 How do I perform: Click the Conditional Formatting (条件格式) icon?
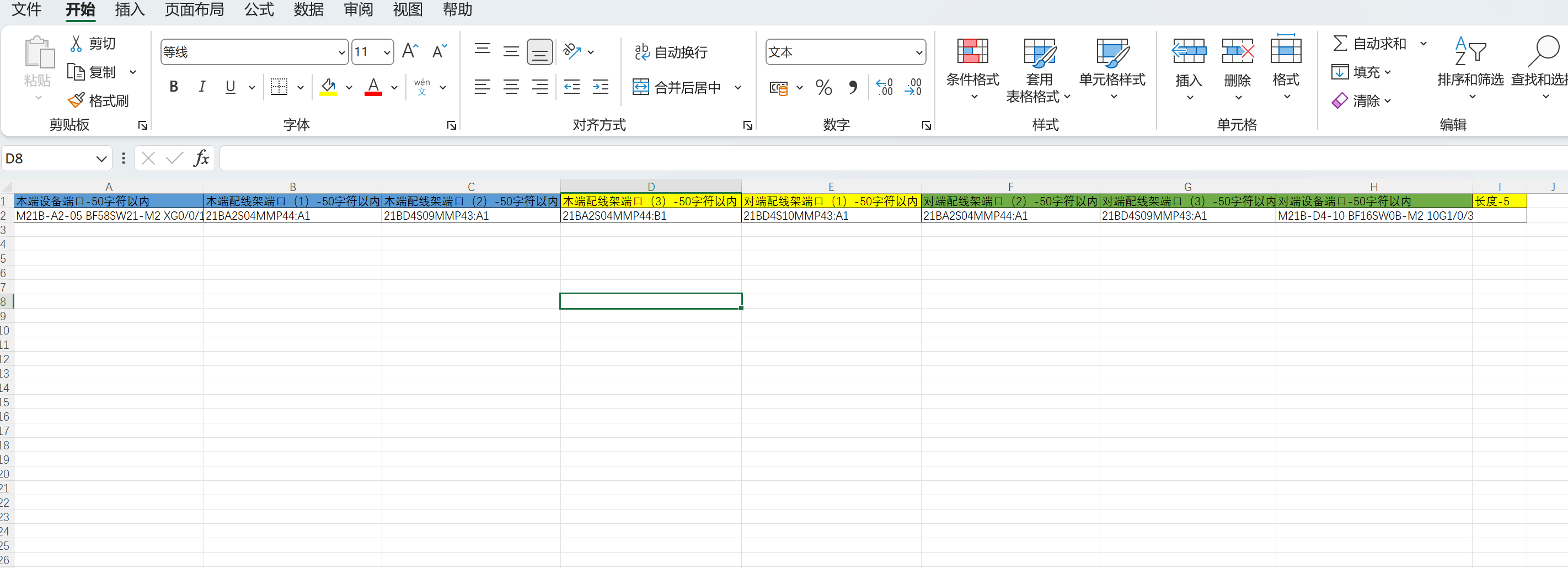click(x=973, y=51)
